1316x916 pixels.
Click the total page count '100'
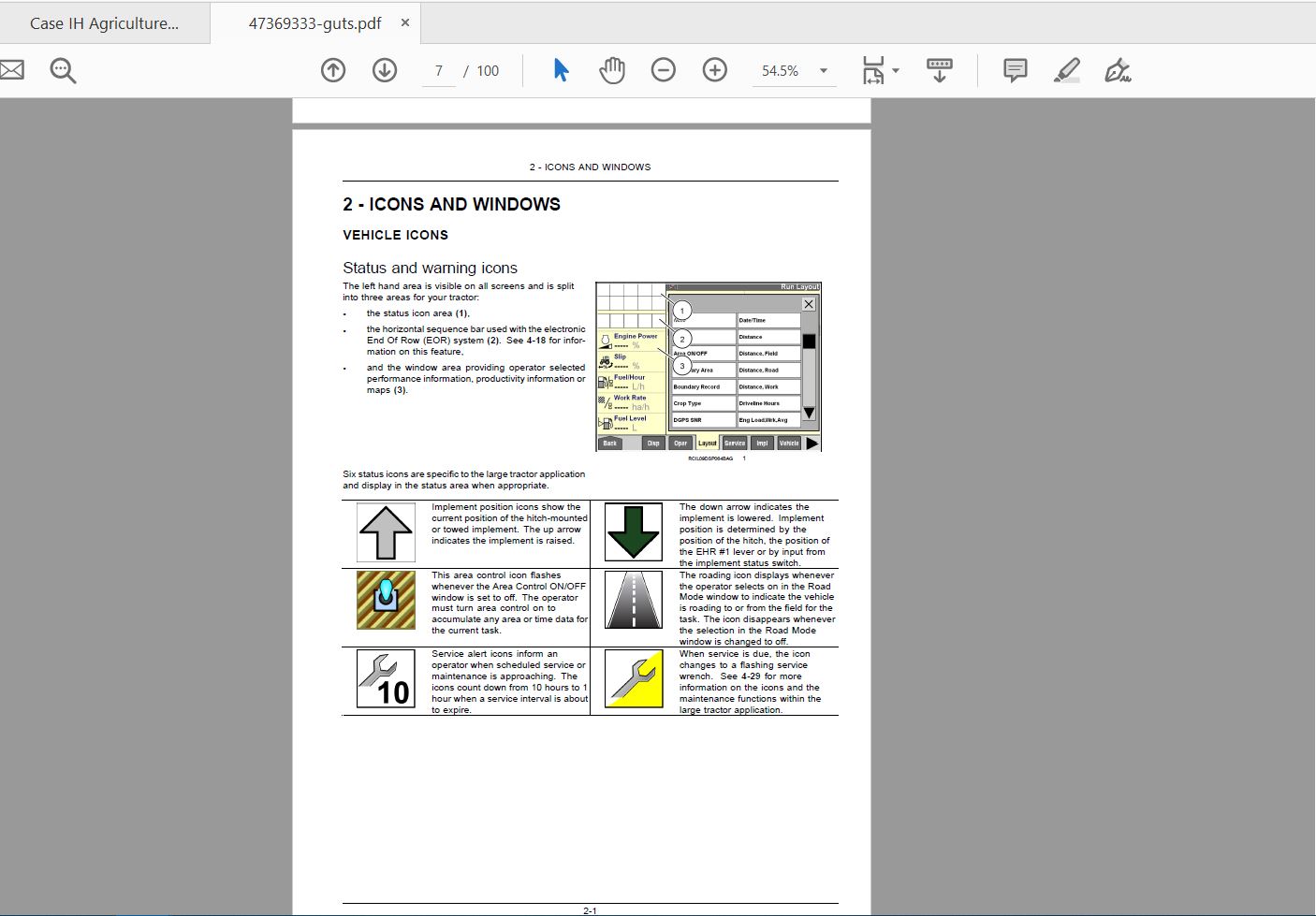(488, 71)
